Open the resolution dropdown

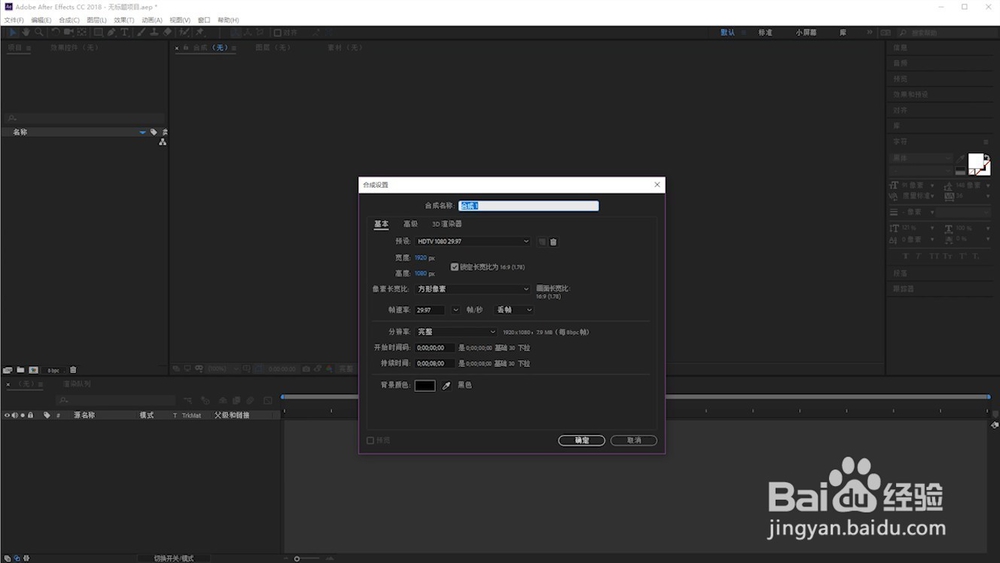(456, 332)
